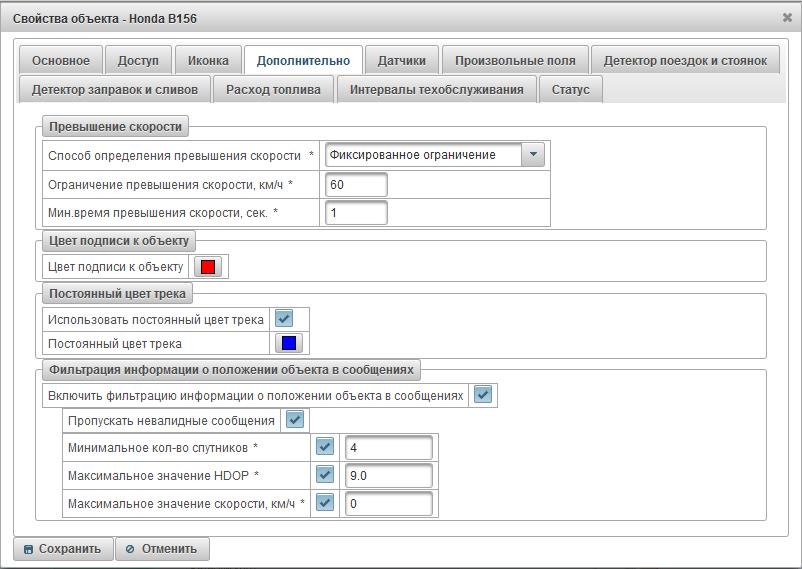Image resolution: width=802 pixels, height=569 pixels.
Task: Focus the minimum satellites input field
Action: point(387,447)
